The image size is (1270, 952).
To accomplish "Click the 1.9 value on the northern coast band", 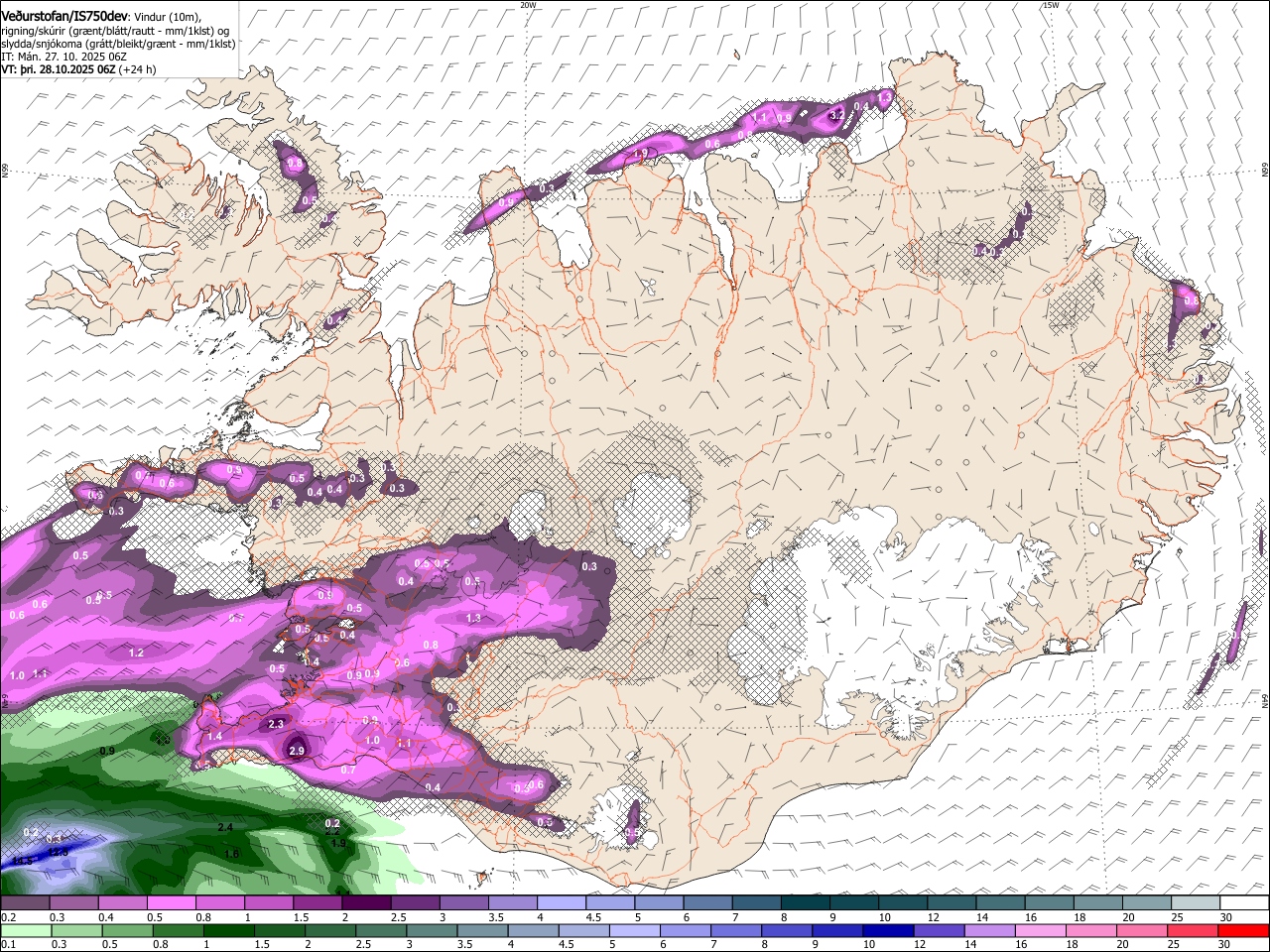I will [641, 153].
